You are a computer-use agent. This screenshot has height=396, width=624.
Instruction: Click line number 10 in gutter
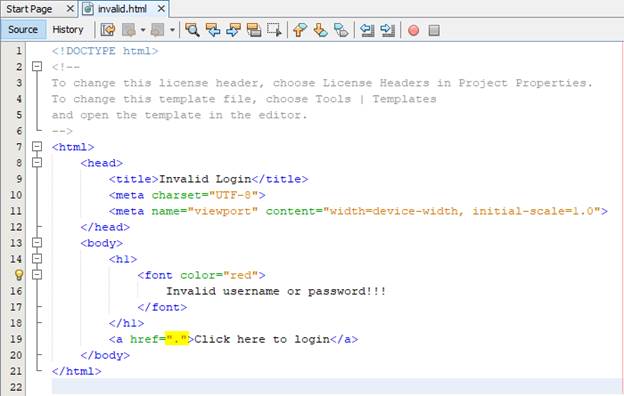(x=16, y=195)
